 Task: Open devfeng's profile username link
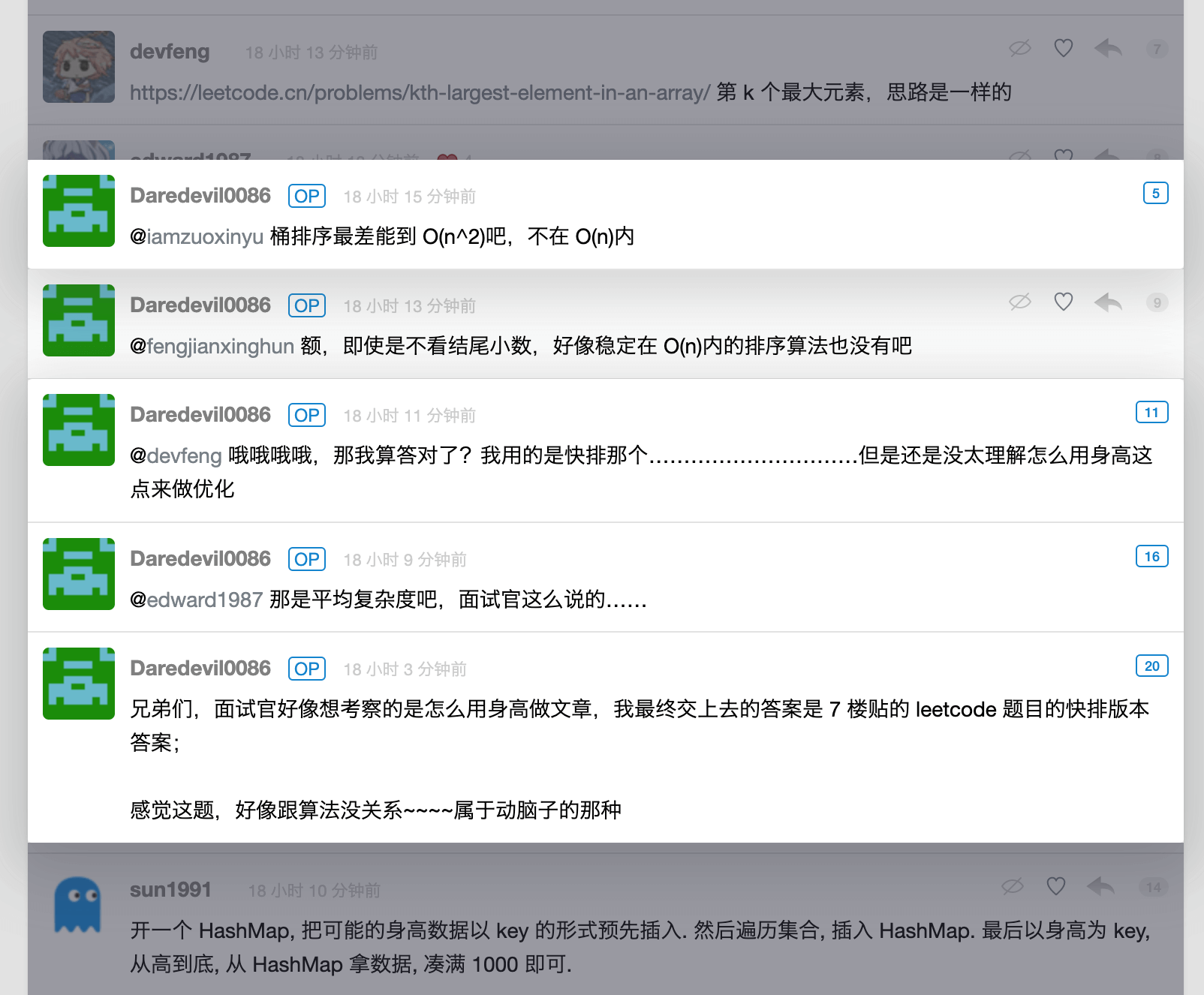pos(170,51)
